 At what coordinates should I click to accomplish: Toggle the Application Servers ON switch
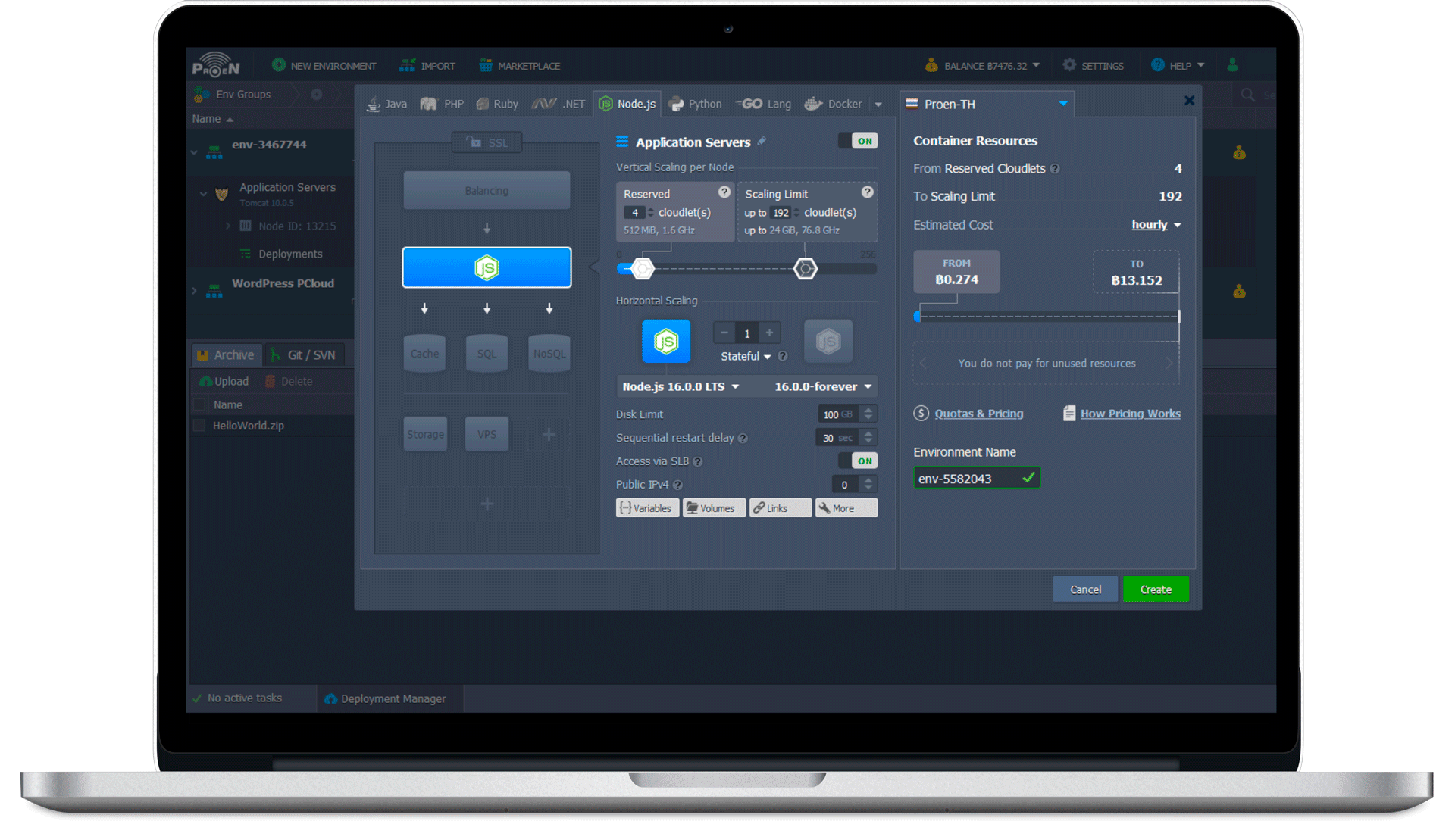tap(858, 141)
